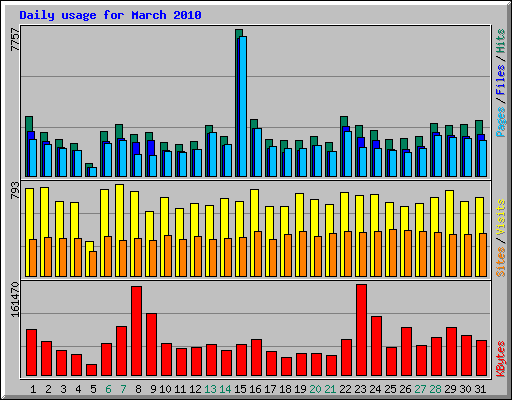Click the day 25 x-axis label
Screen dimensions: 512x400
click(x=390, y=389)
